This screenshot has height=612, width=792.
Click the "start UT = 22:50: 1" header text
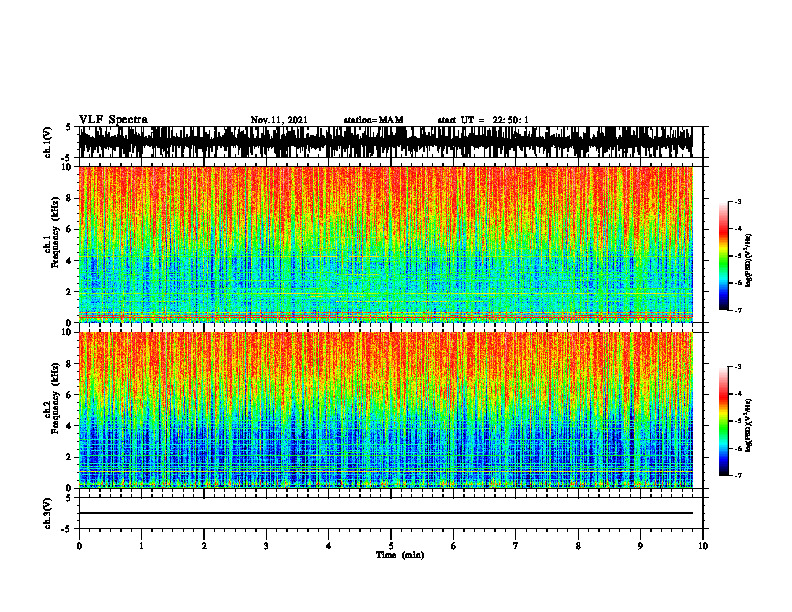tap(483, 120)
